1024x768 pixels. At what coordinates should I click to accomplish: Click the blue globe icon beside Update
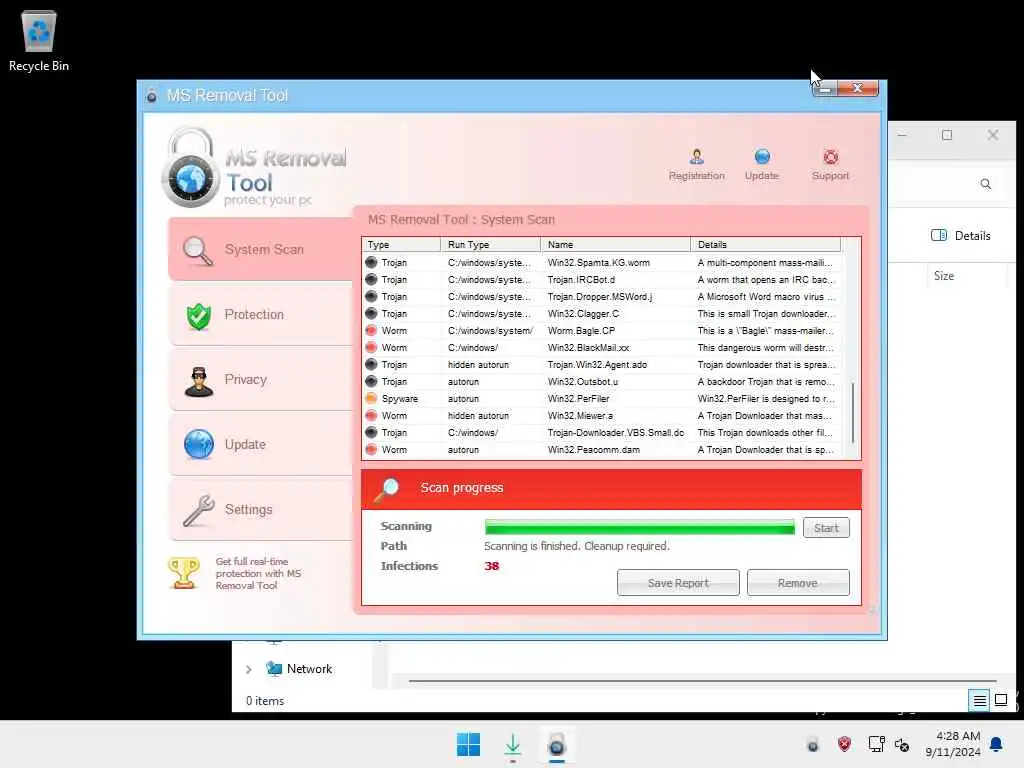(199, 445)
